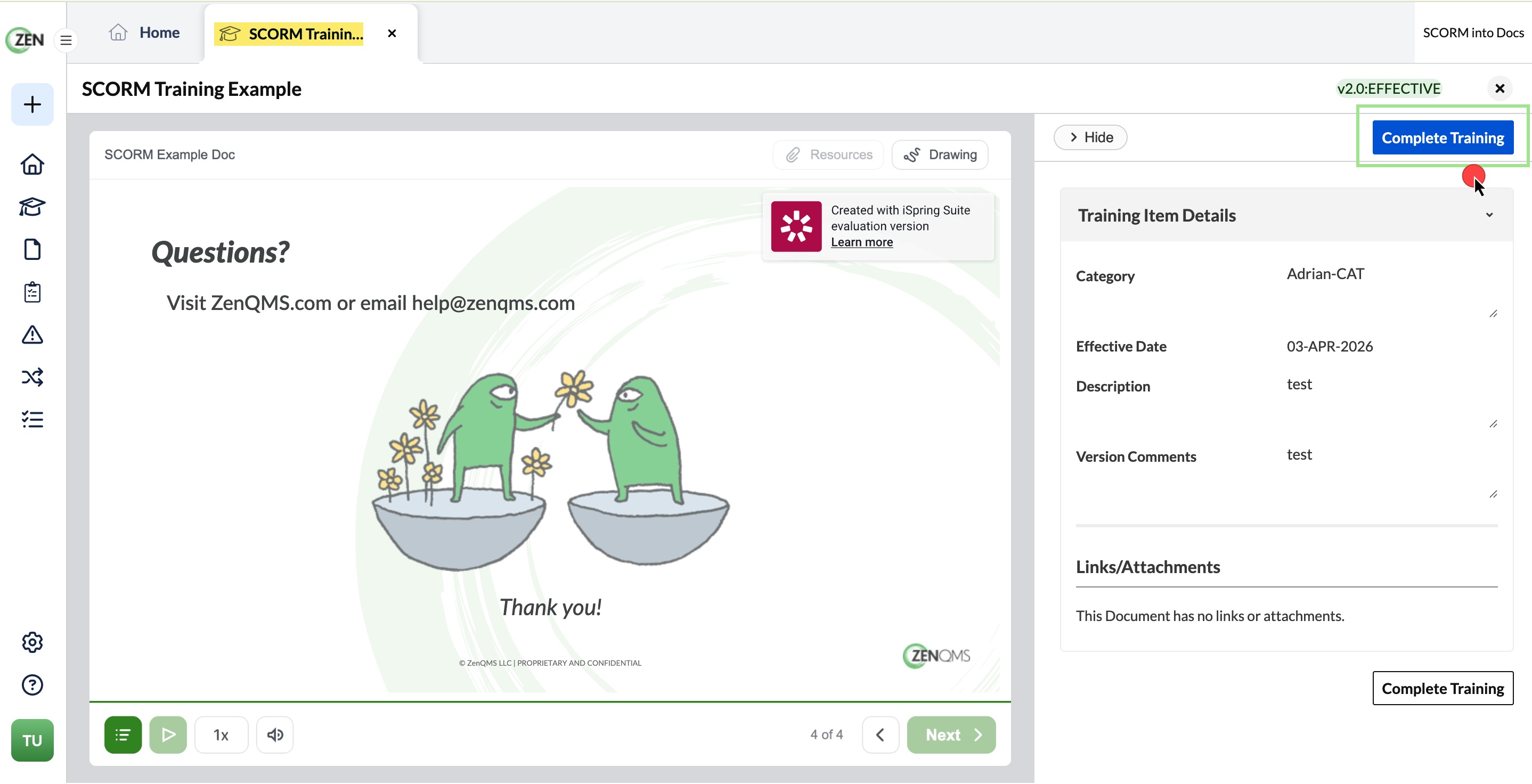Click the slide progress bar
The image size is (1532, 784).
(x=550, y=701)
